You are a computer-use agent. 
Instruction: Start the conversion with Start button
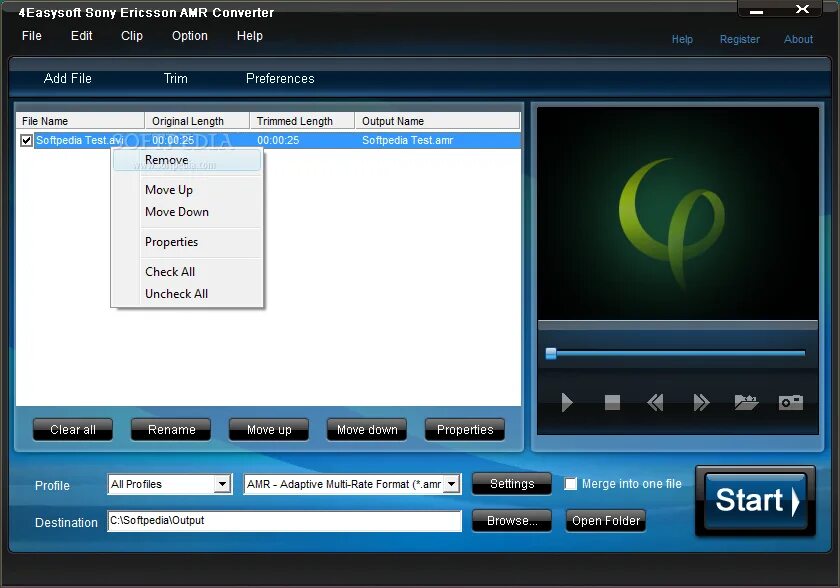point(756,501)
